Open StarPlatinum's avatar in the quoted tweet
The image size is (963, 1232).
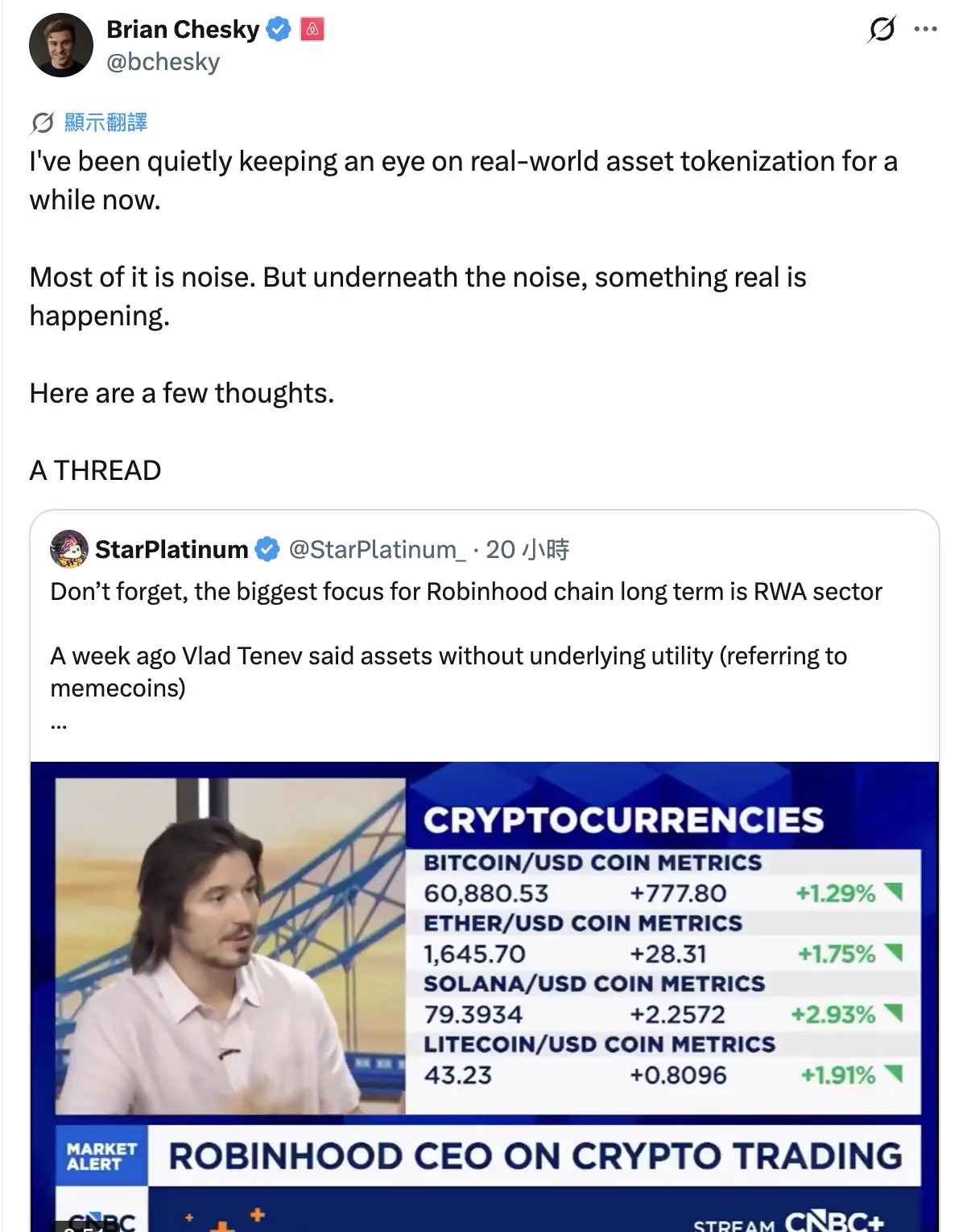(x=69, y=549)
